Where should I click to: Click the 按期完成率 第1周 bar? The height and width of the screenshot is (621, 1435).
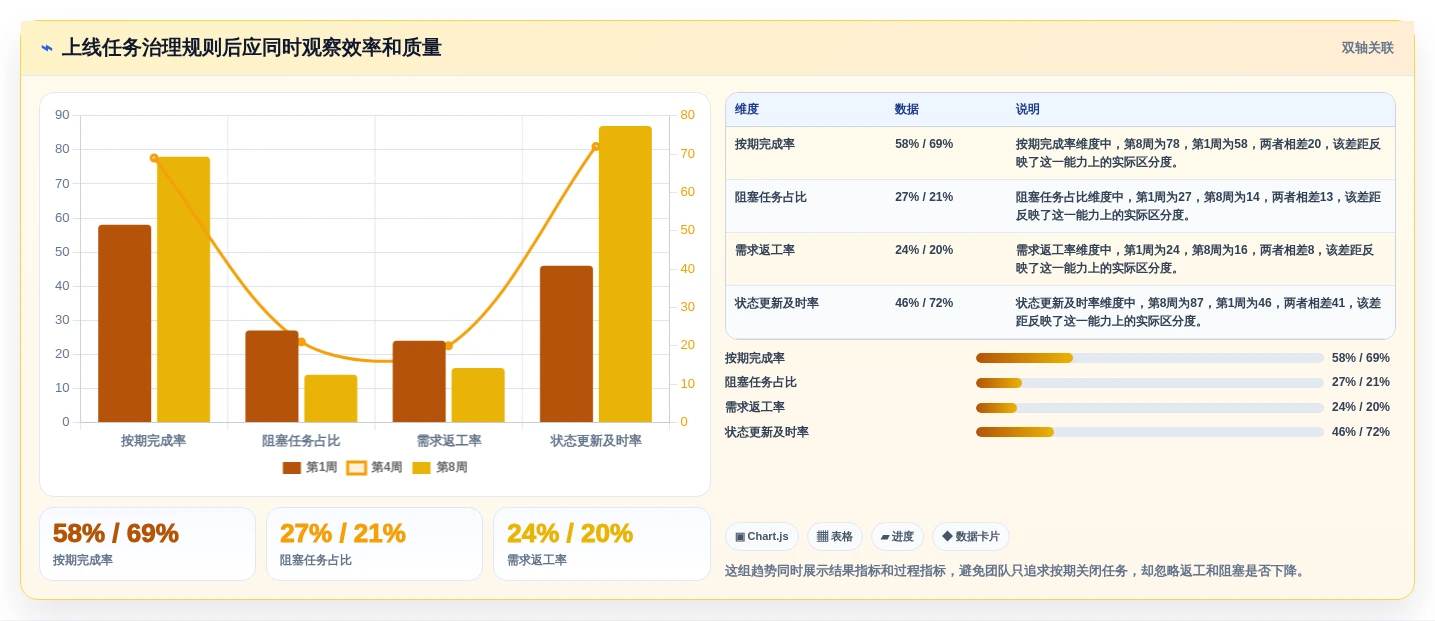(125, 323)
